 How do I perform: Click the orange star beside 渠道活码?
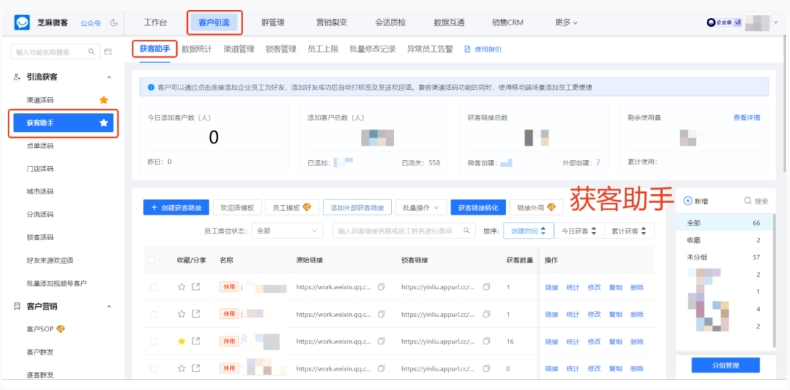click(104, 100)
